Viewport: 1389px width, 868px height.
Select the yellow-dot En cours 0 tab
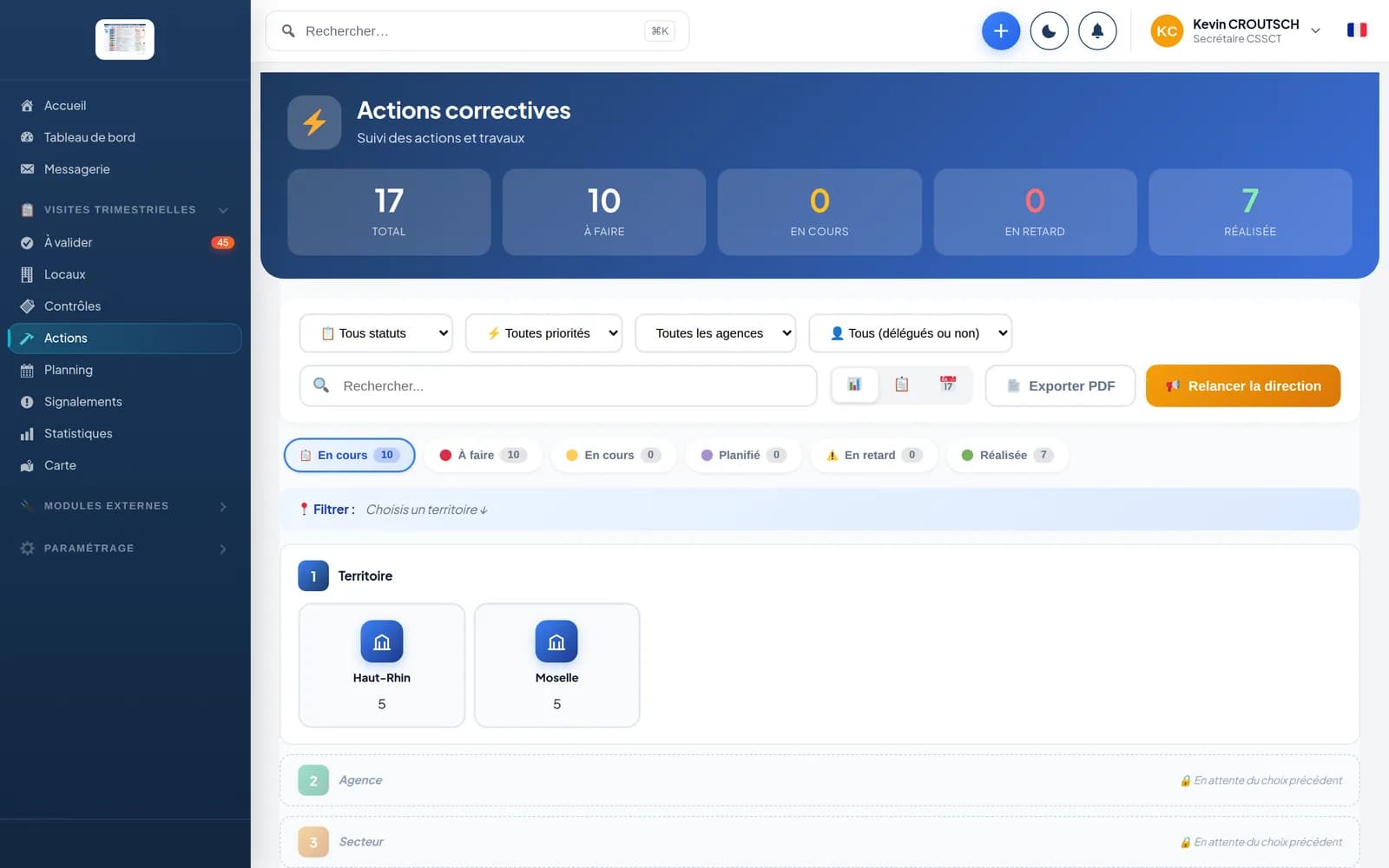(x=613, y=455)
